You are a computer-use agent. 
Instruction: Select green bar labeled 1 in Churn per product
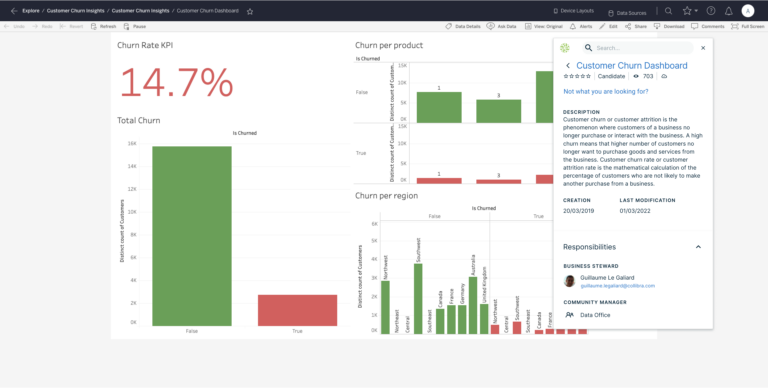pyautogui.click(x=439, y=107)
